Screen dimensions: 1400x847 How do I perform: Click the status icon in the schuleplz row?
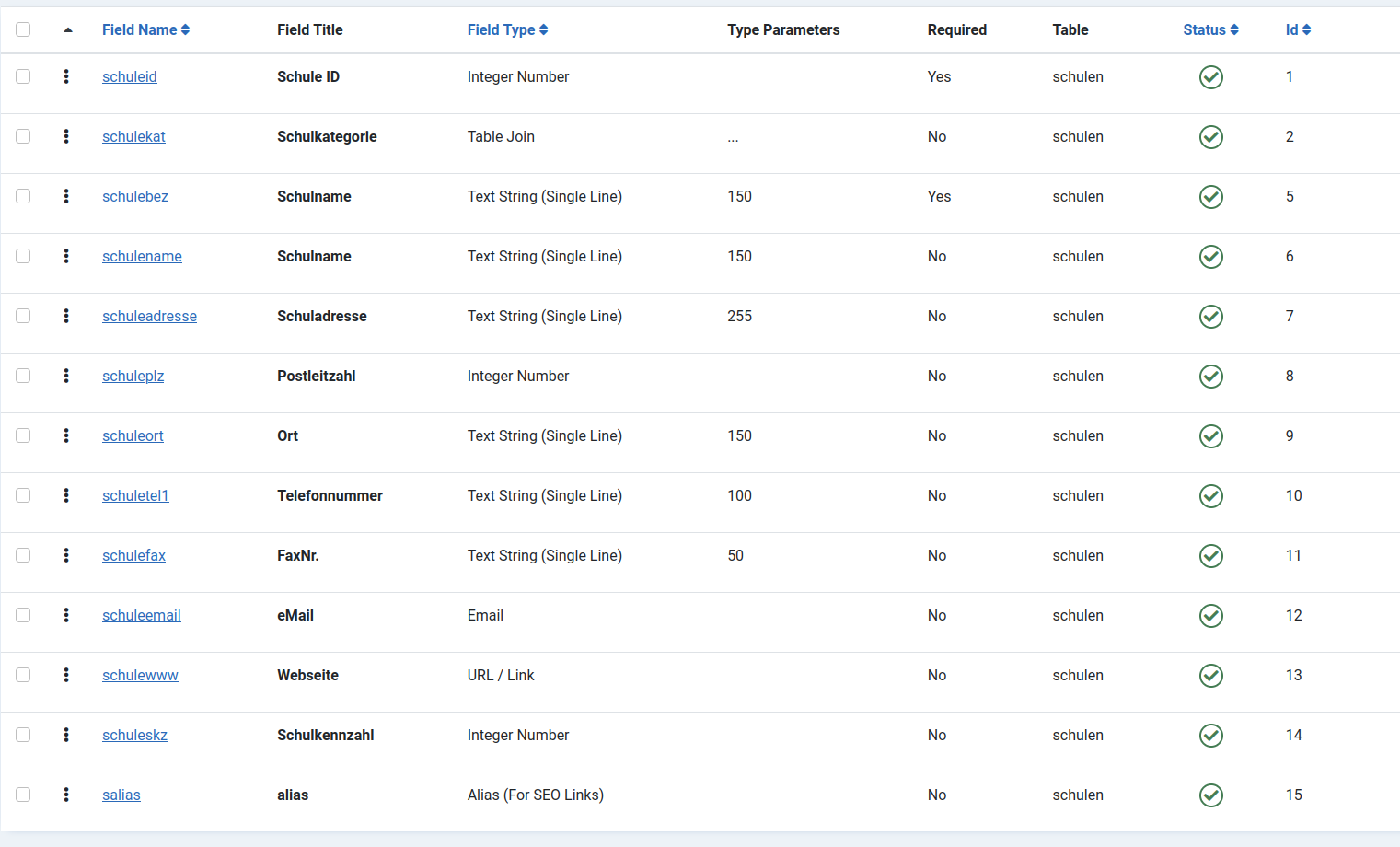[1210, 377]
